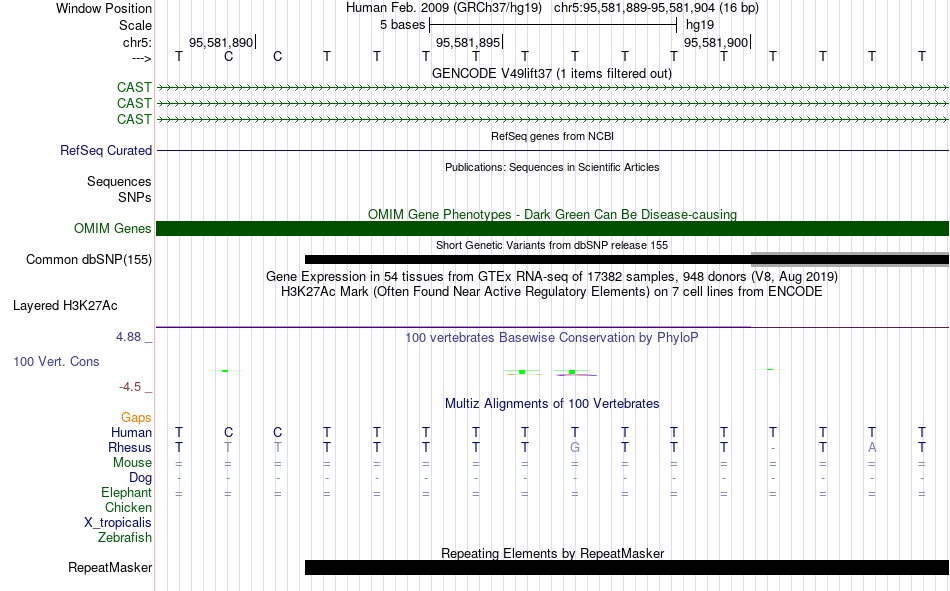Viewport: 950px width, 591px height.
Task: Click the A base in Rhesus row
Action: click(x=872, y=448)
